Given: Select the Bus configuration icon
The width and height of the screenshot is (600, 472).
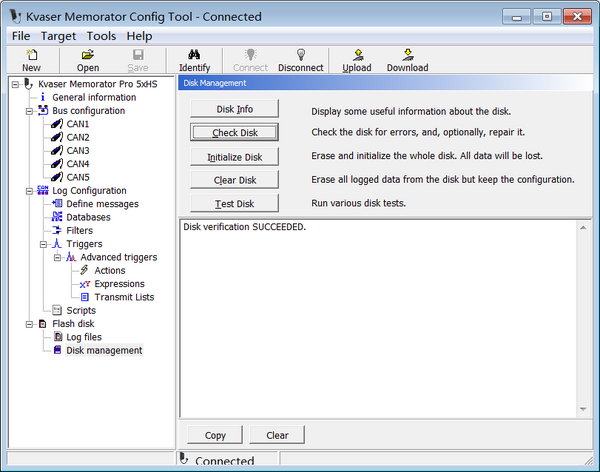Looking at the screenshot, I should click(x=43, y=111).
